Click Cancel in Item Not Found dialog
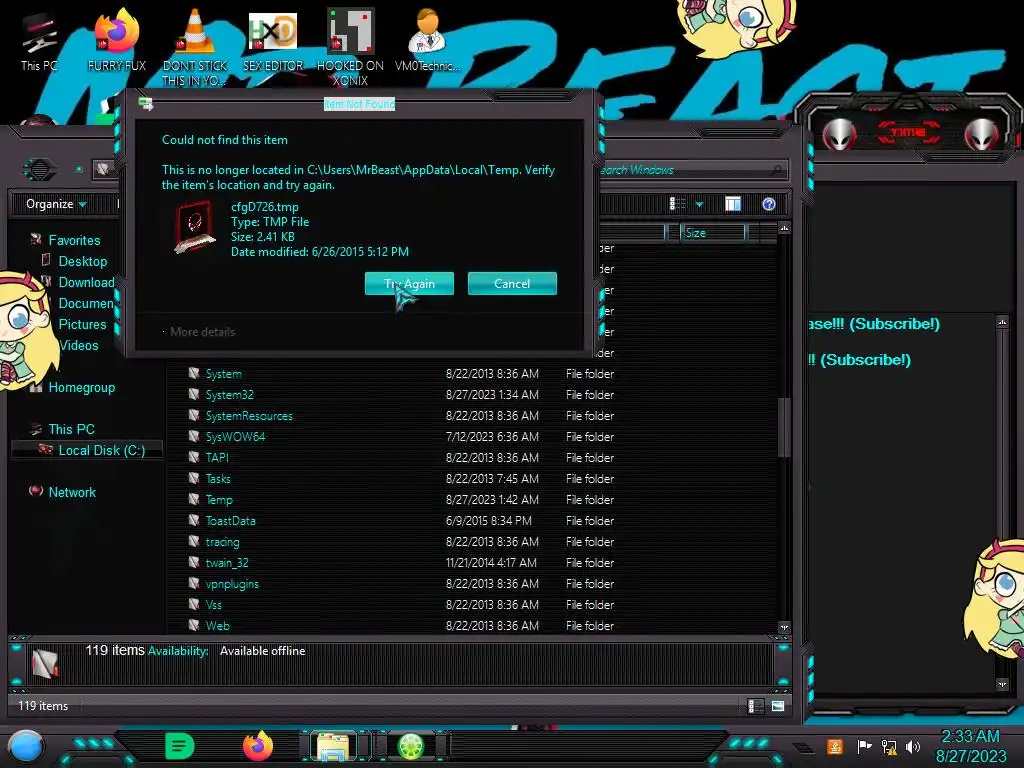 tap(512, 283)
